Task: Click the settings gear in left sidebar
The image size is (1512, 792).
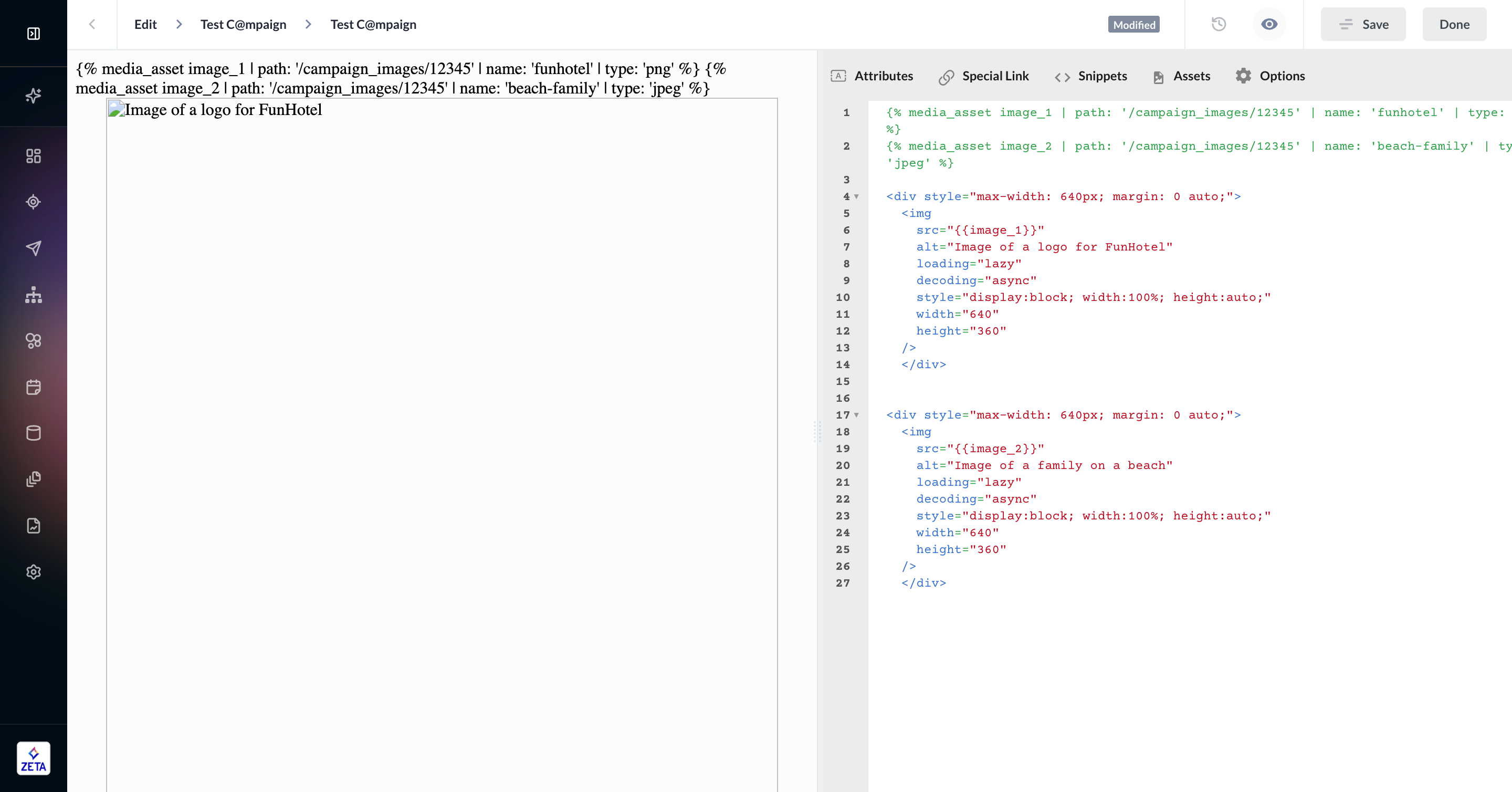Action: click(34, 572)
